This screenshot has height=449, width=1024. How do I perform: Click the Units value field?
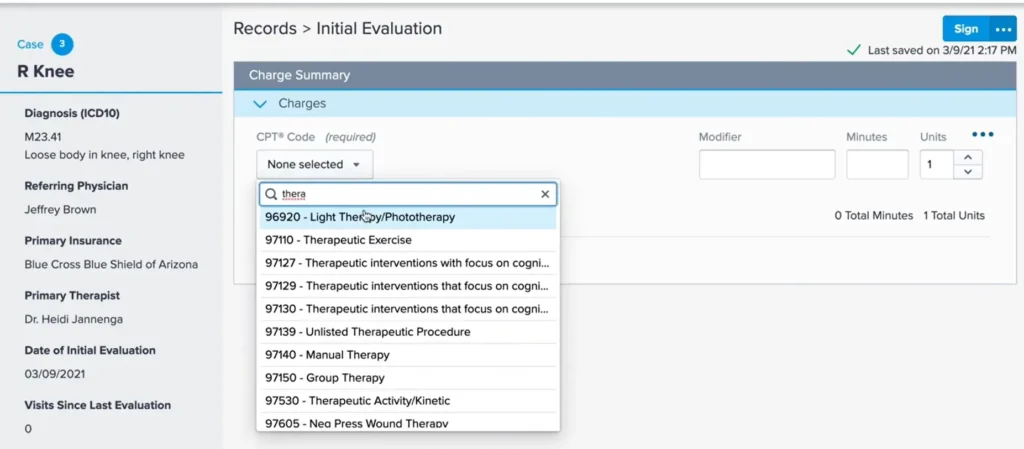(937, 164)
